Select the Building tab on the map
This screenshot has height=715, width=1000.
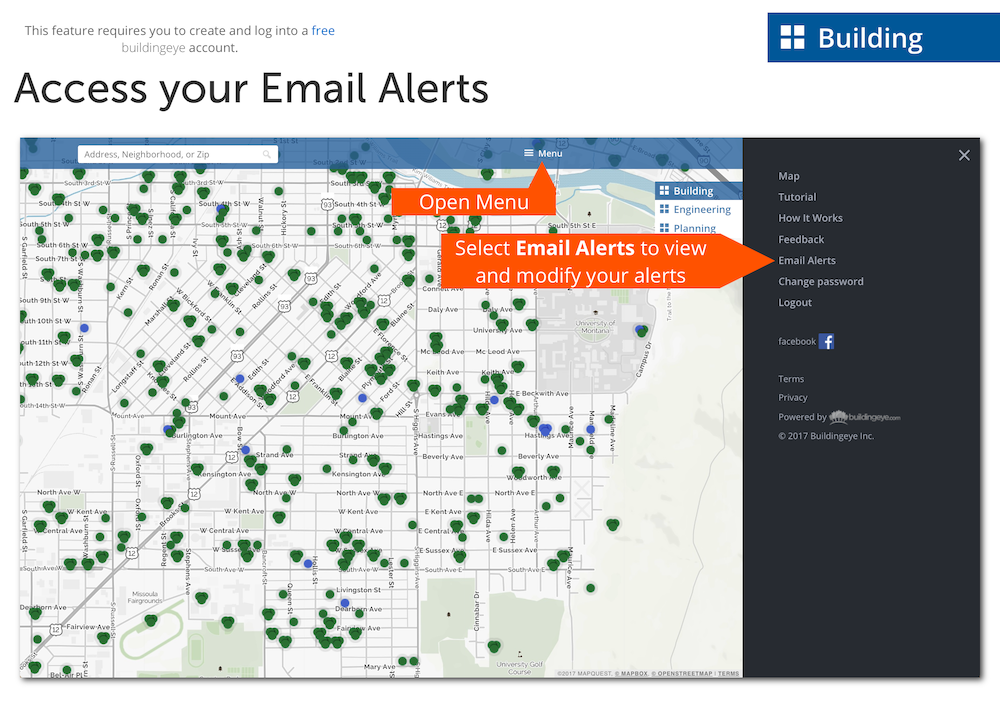(699, 191)
